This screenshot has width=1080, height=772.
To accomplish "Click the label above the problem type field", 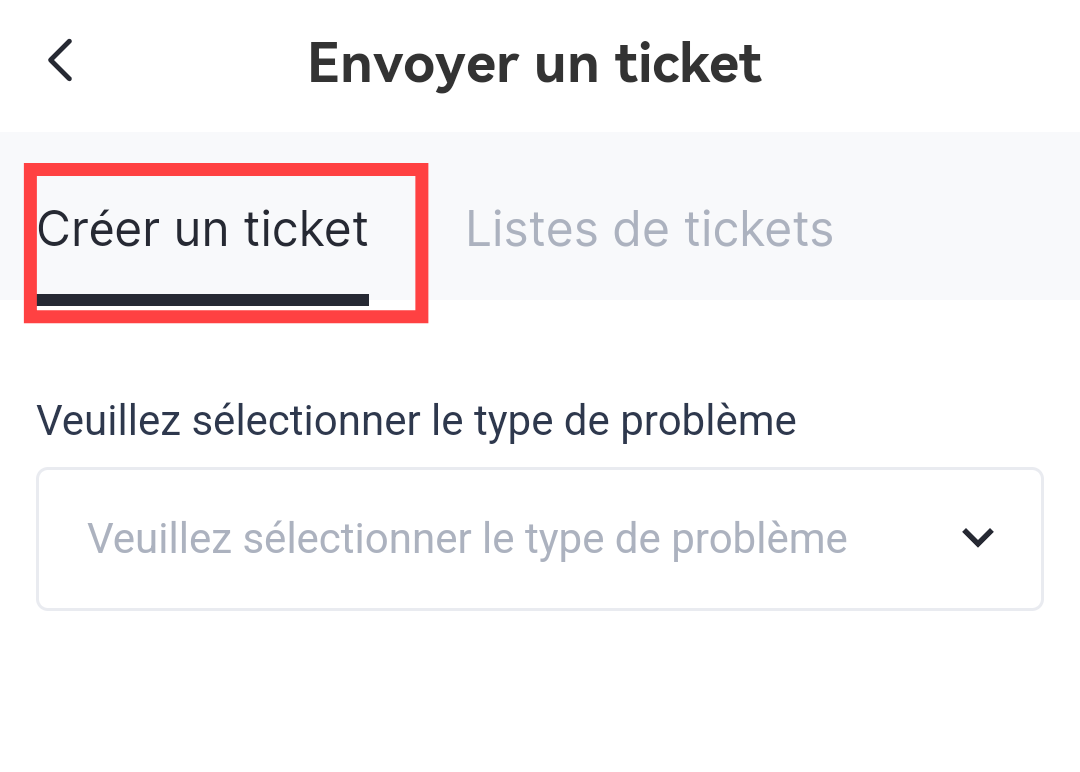I will (416, 421).
